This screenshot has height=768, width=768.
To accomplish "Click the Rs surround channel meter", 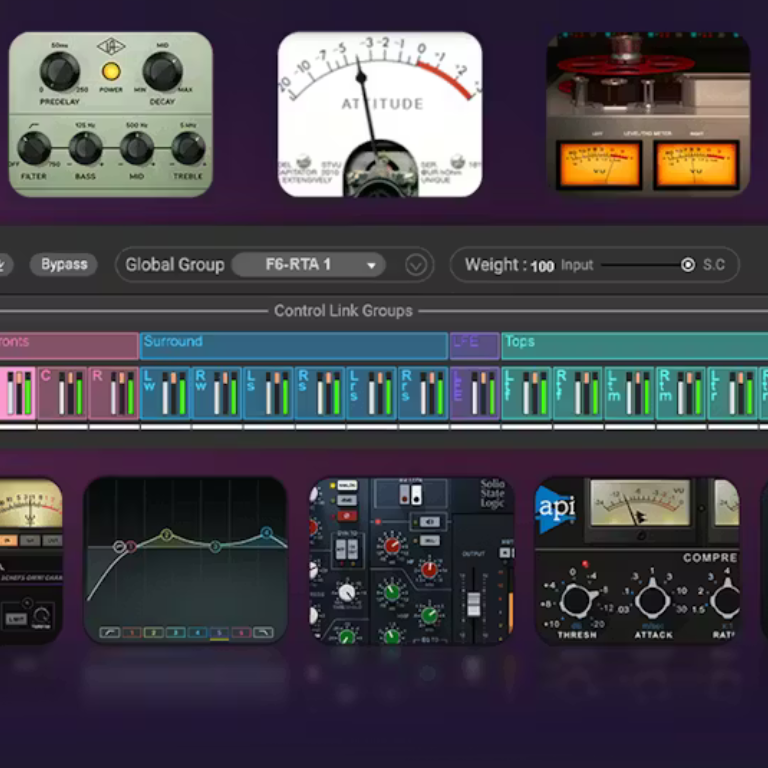I will pyautogui.click(x=319, y=392).
